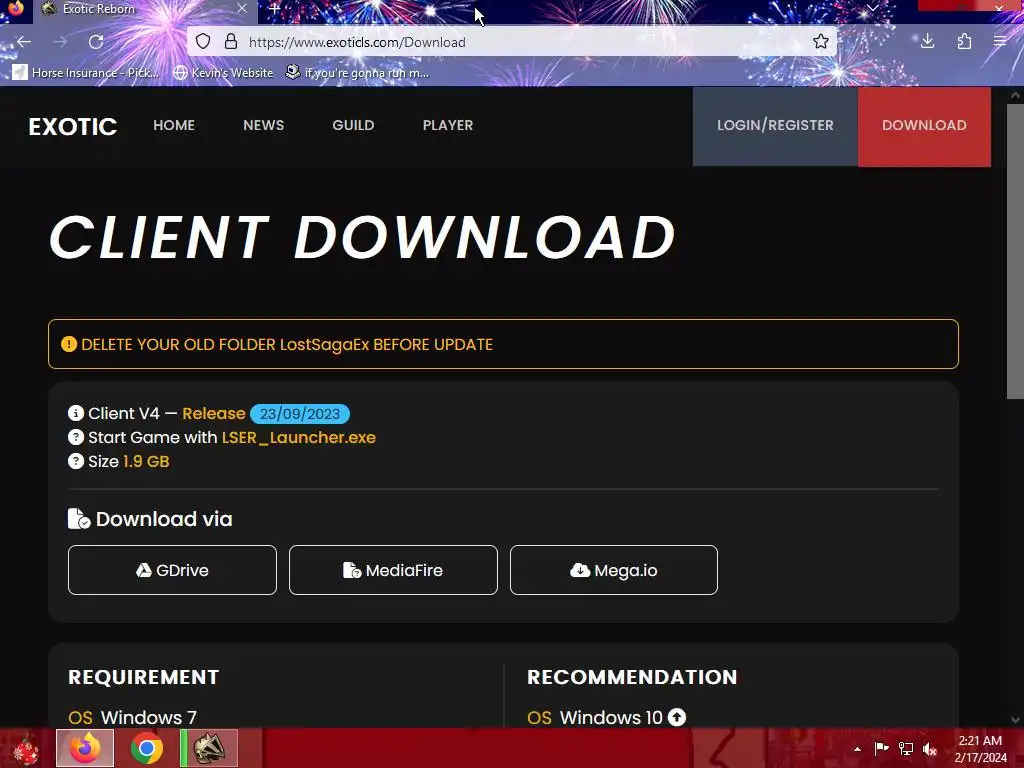Click the 1.9 GB size value
Image resolution: width=1024 pixels, height=768 pixels.
146,461
